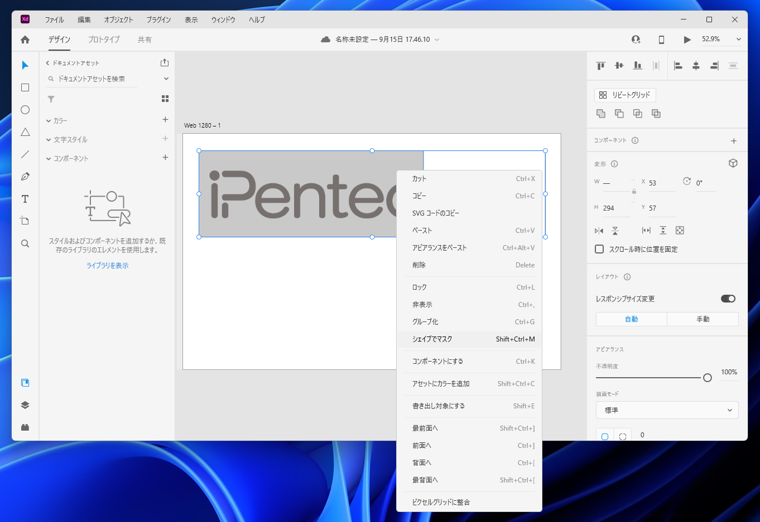
Task: Open the Plugins menu
Action: coord(158,20)
